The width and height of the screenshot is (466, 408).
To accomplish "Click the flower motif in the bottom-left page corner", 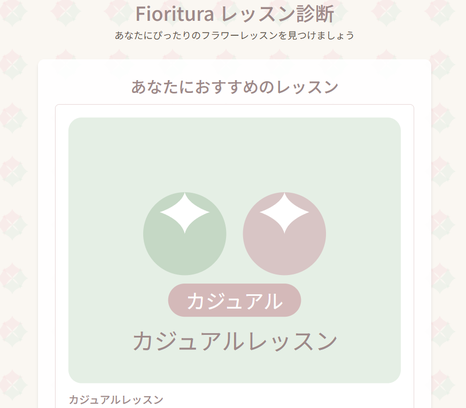I will [13, 385].
